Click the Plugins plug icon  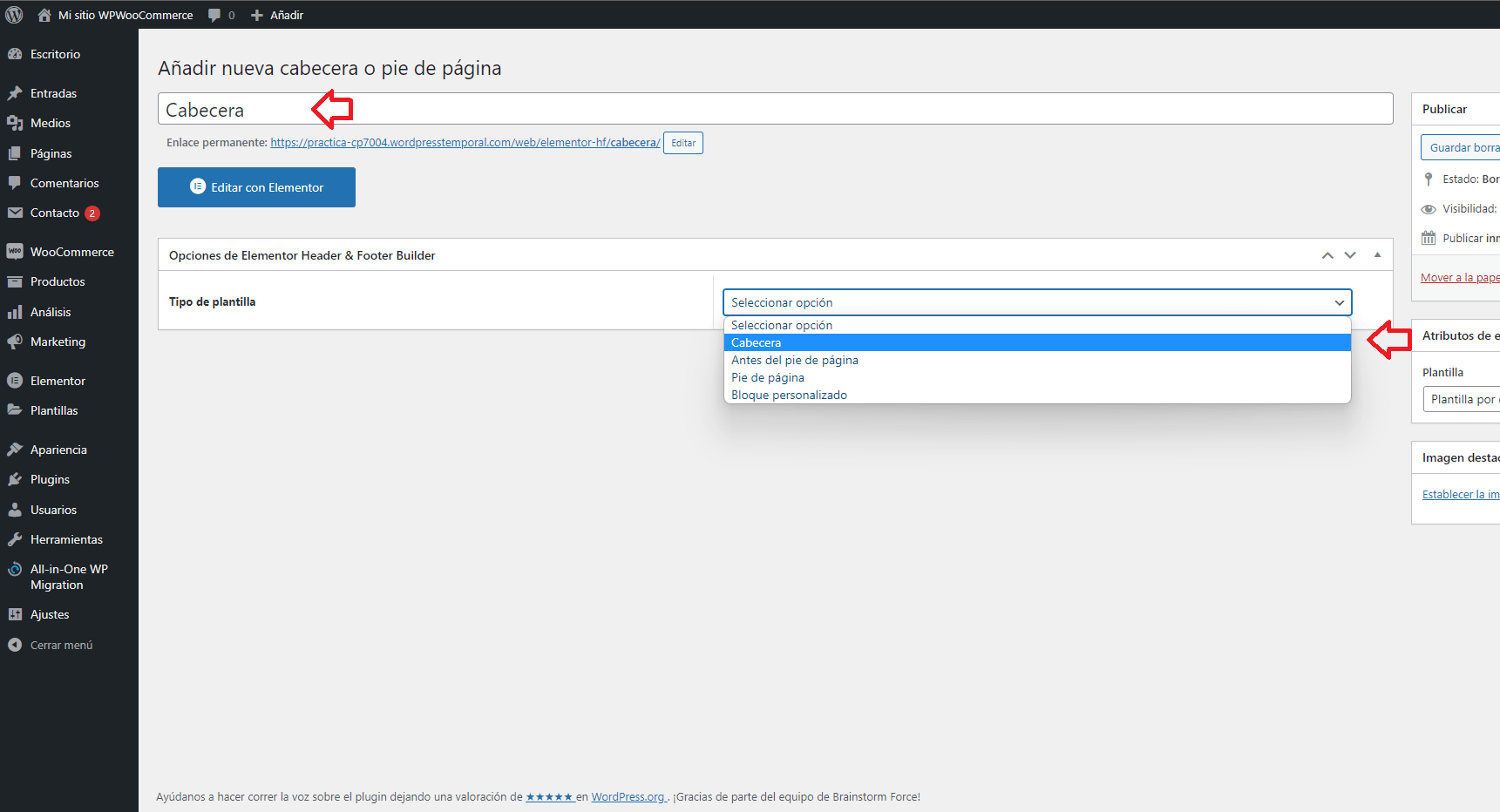pos(15,479)
